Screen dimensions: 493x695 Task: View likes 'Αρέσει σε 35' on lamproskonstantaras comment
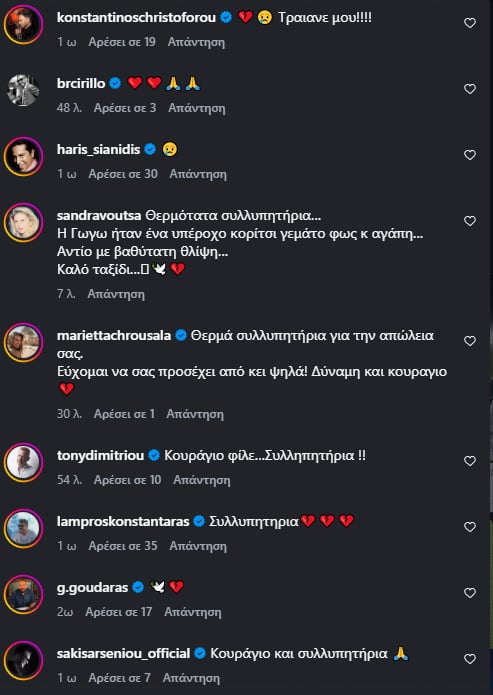pyautogui.click(x=123, y=546)
